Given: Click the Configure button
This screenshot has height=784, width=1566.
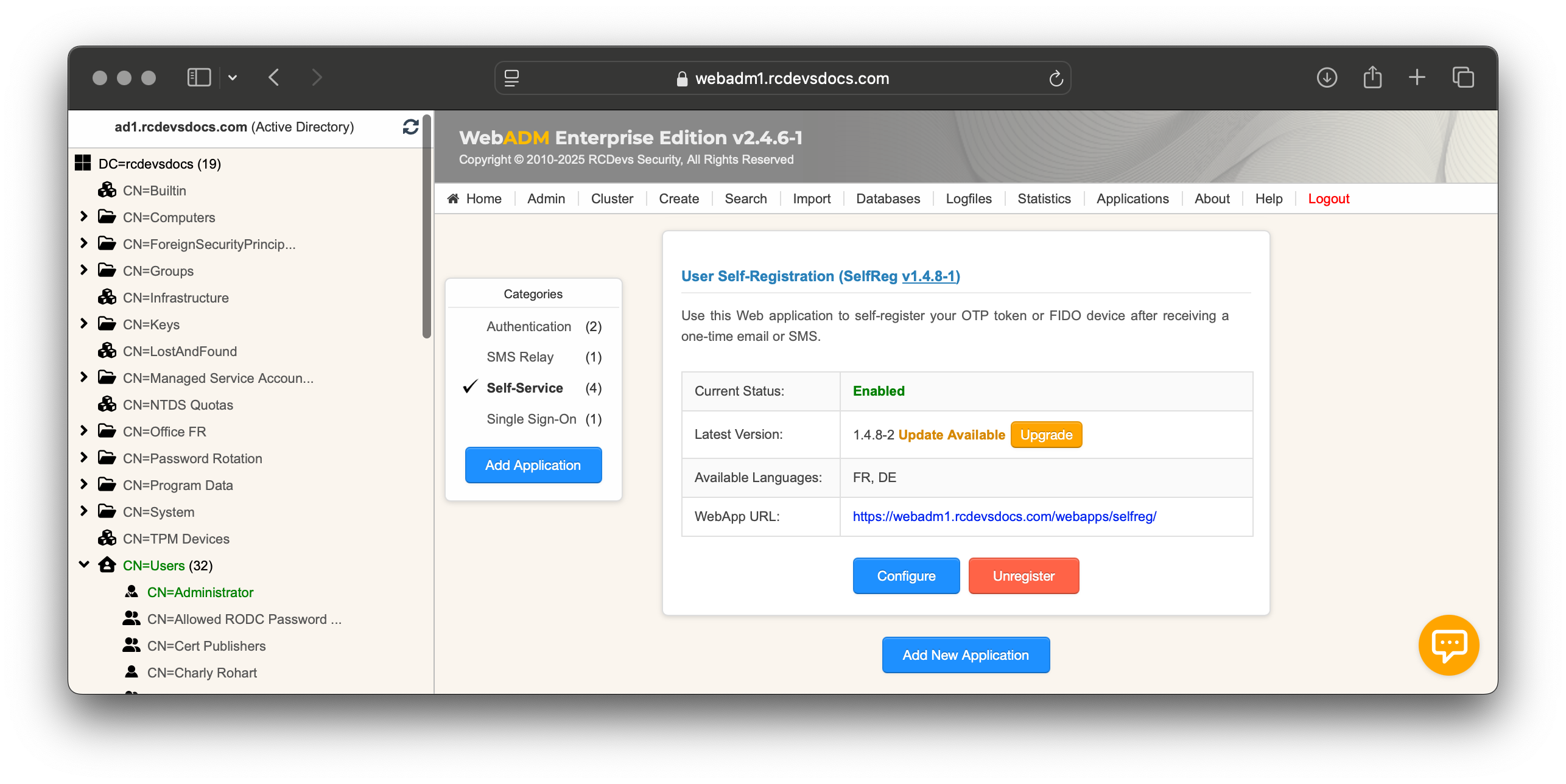Looking at the screenshot, I should point(906,576).
